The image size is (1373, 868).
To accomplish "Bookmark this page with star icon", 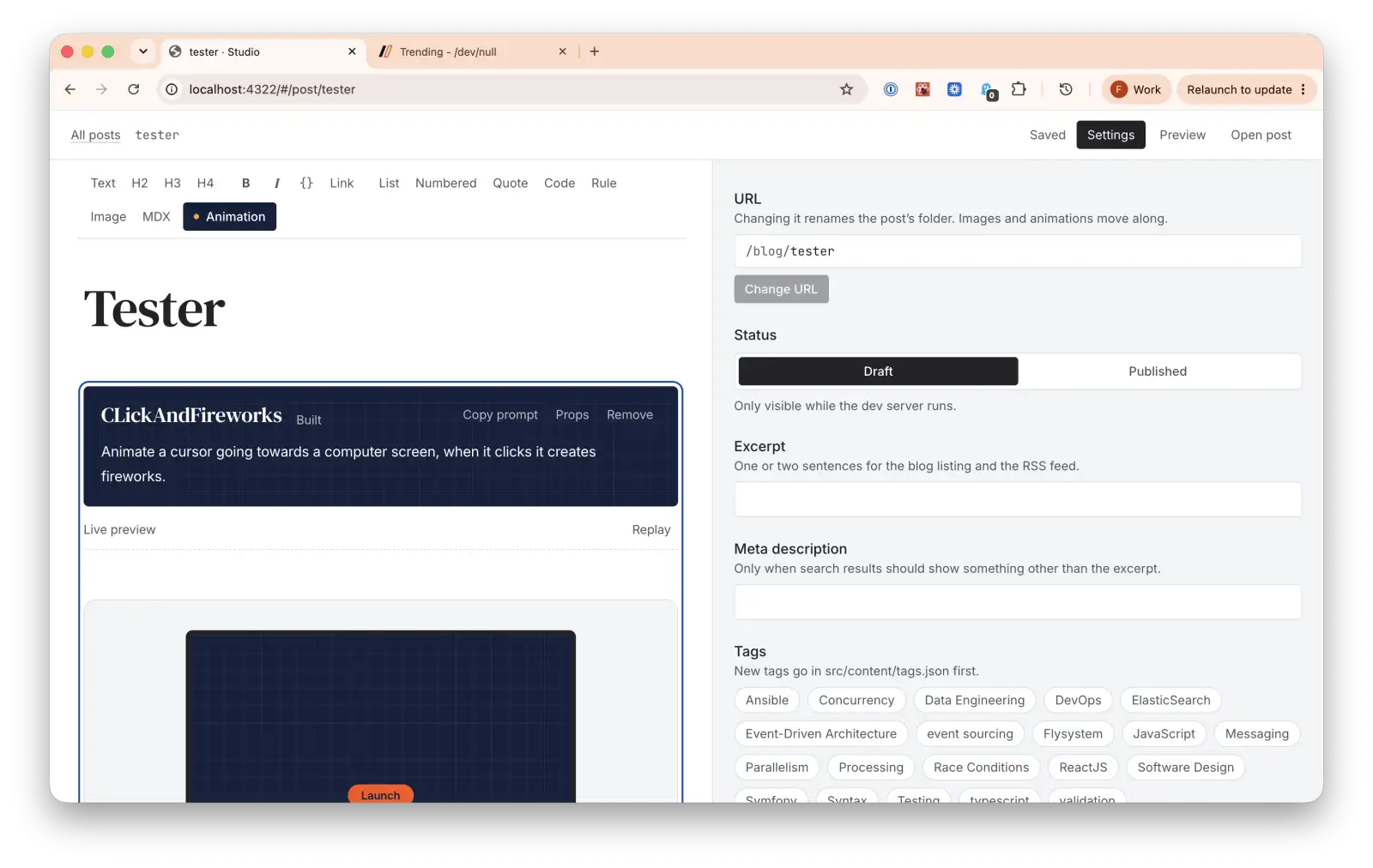I will (x=846, y=89).
